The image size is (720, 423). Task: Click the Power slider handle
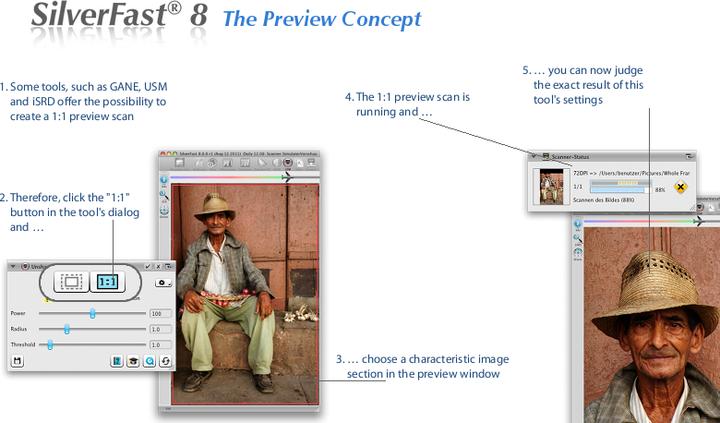coord(92,314)
